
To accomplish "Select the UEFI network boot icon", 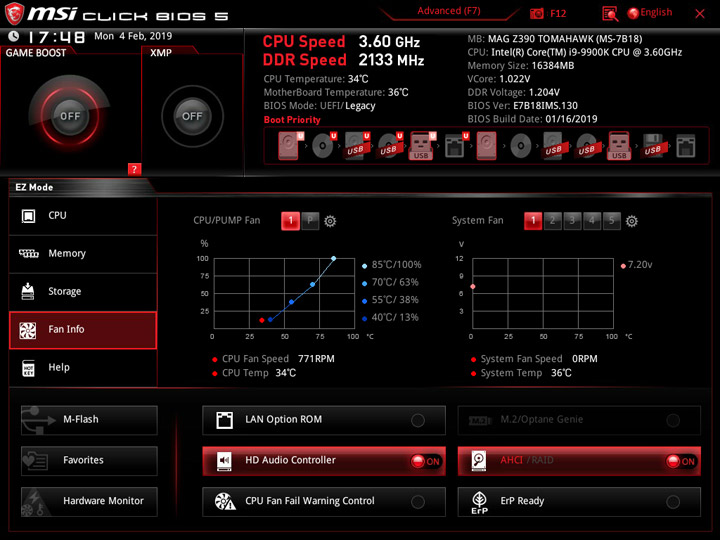I will [x=456, y=146].
